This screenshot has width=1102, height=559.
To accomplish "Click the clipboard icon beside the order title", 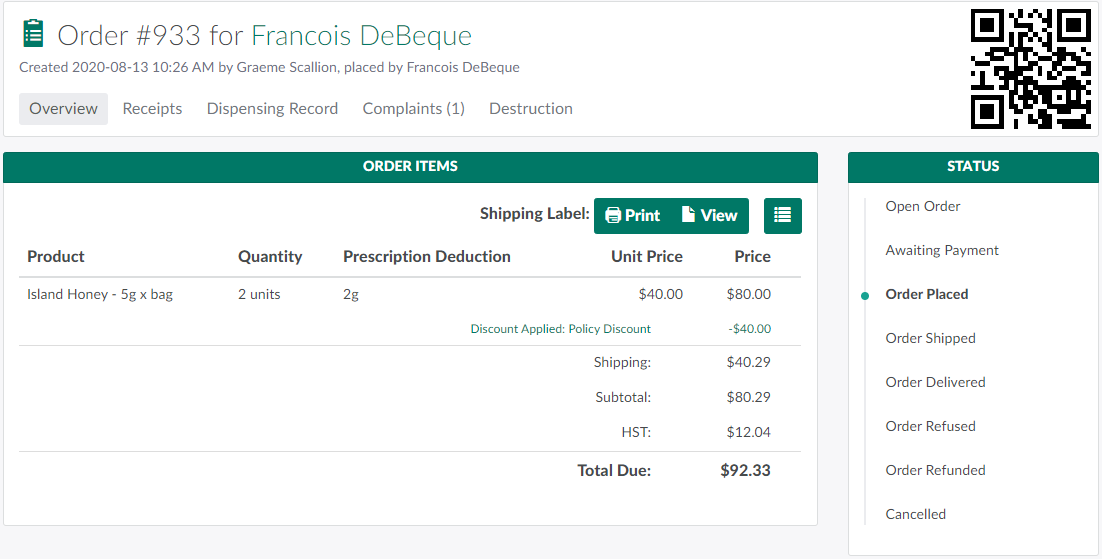I will click(x=34, y=34).
